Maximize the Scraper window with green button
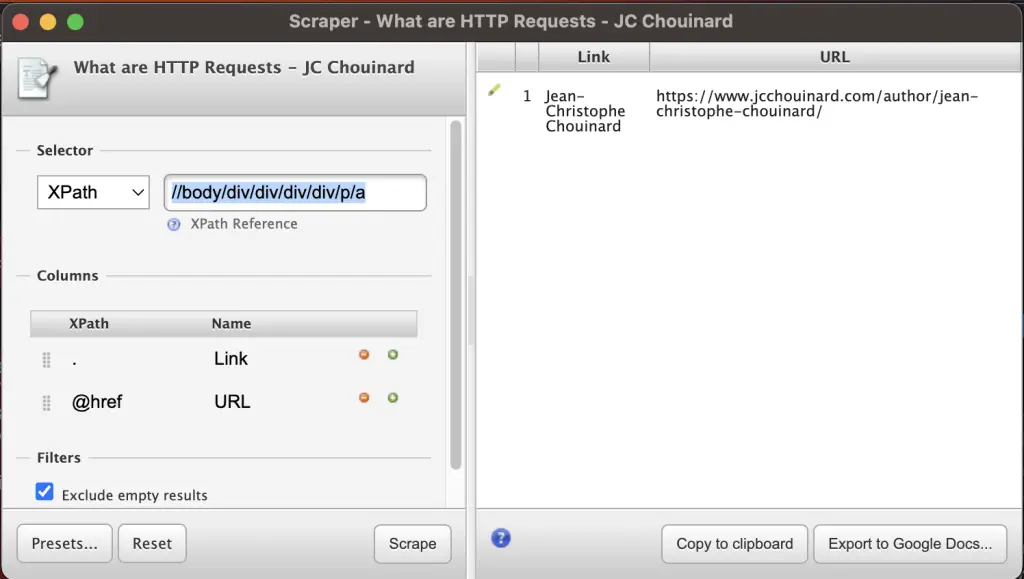This screenshot has width=1024, height=579. click(76, 22)
